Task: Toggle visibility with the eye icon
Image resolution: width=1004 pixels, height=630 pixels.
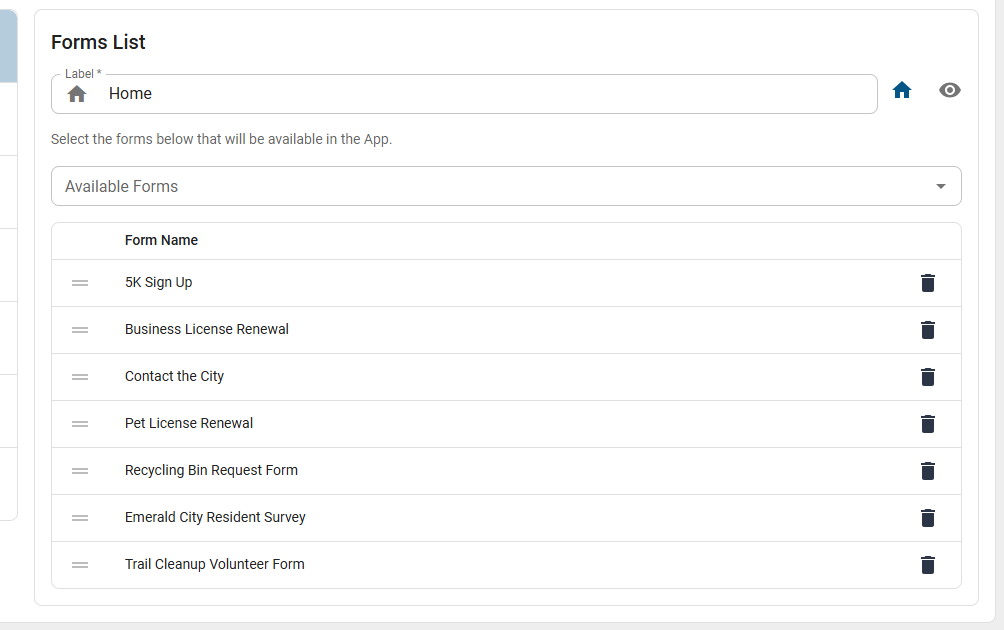Action: (x=950, y=90)
